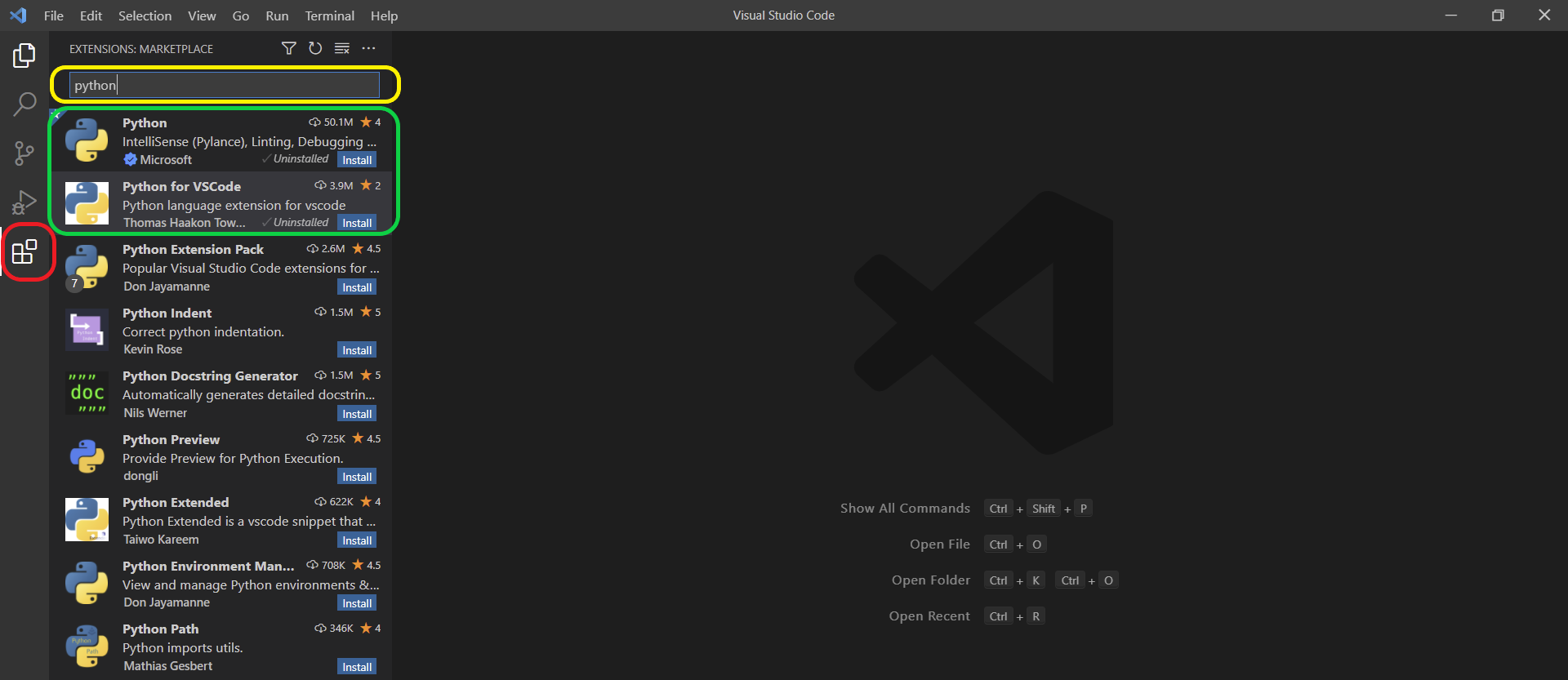The image size is (1568, 680).
Task: Click the Python Docstring Generator doc icon
Action: pos(87,393)
